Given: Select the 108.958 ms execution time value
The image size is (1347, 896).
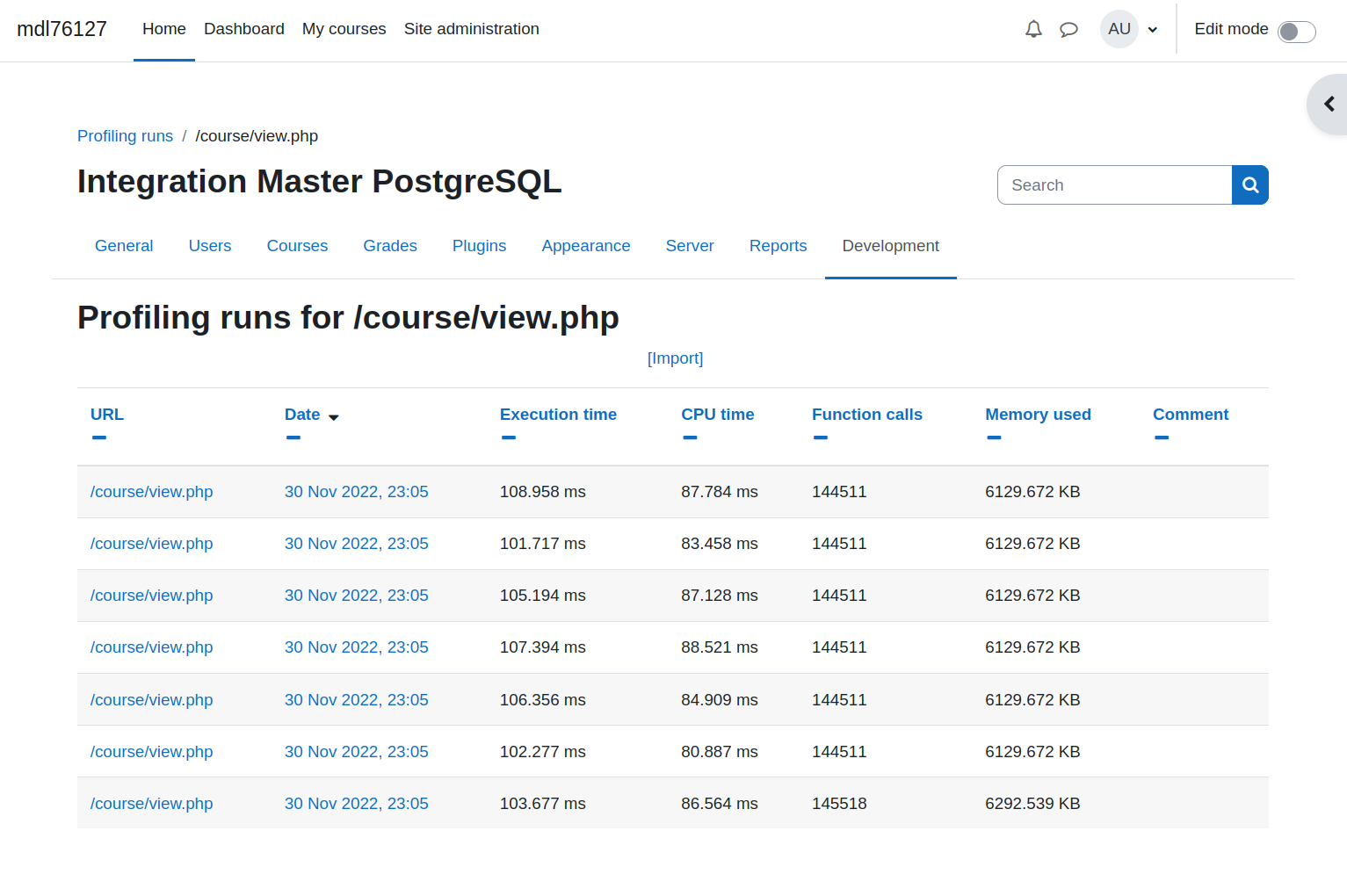Looking at the screenshot, I should (x=543, y=492).
